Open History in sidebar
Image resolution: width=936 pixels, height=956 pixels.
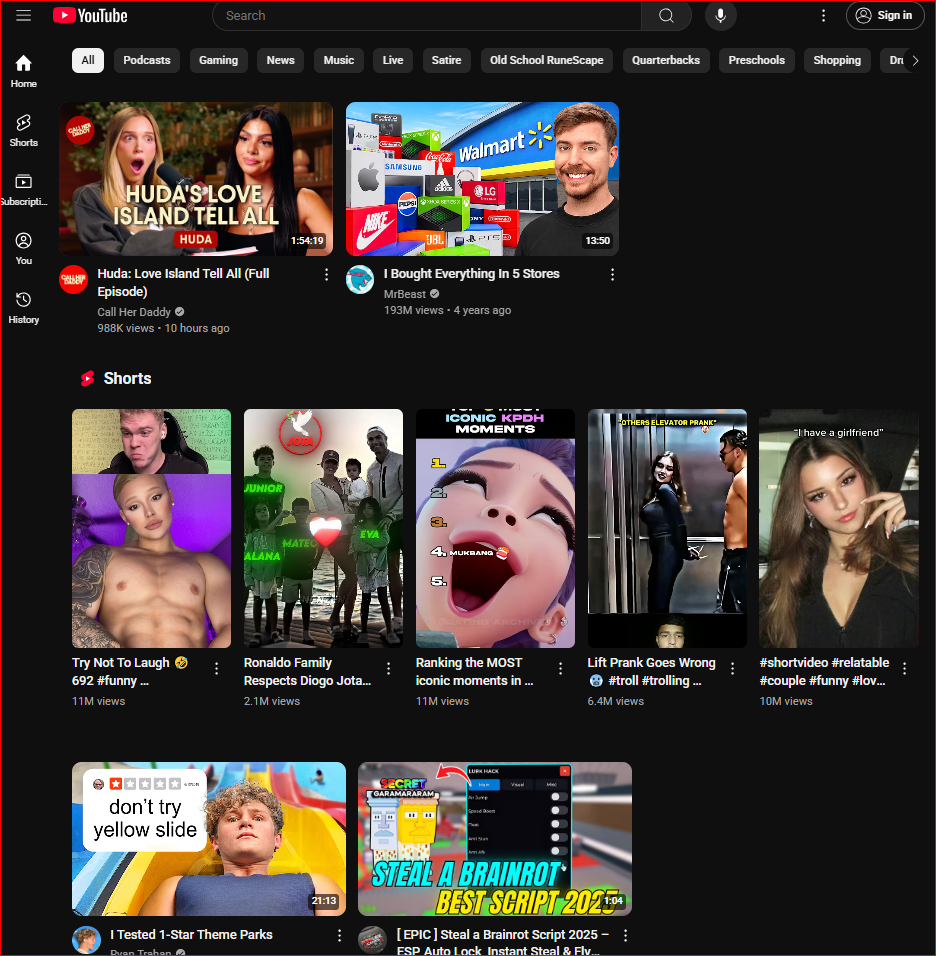23,308
